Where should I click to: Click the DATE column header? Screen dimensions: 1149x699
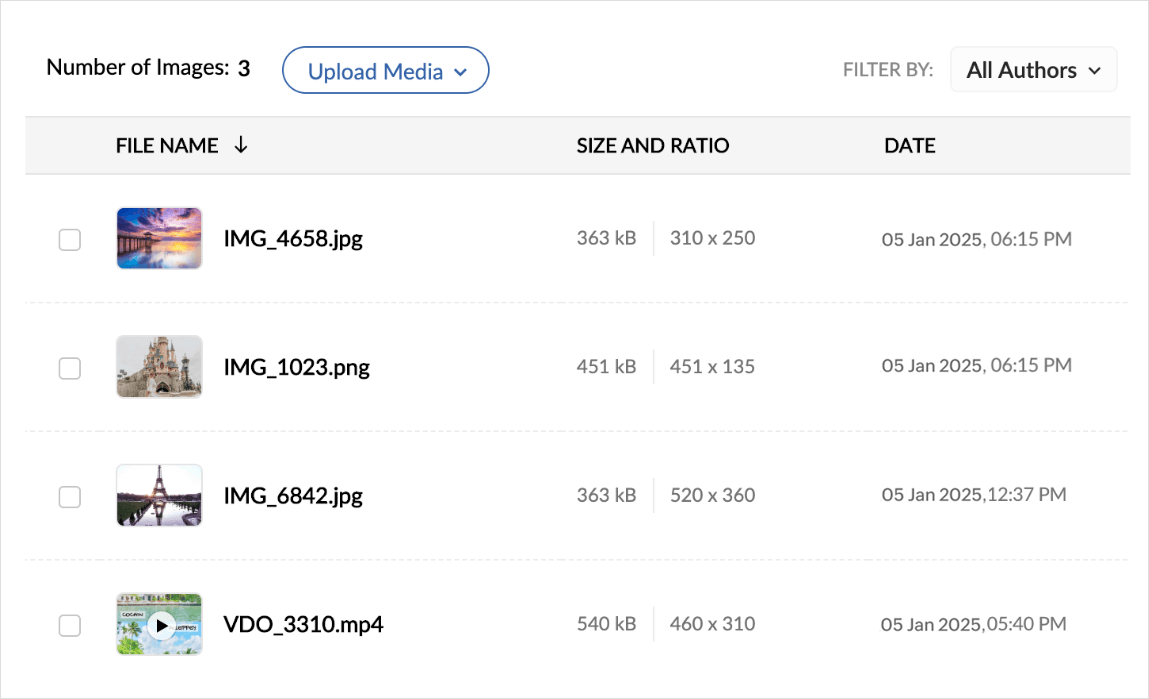910,146
